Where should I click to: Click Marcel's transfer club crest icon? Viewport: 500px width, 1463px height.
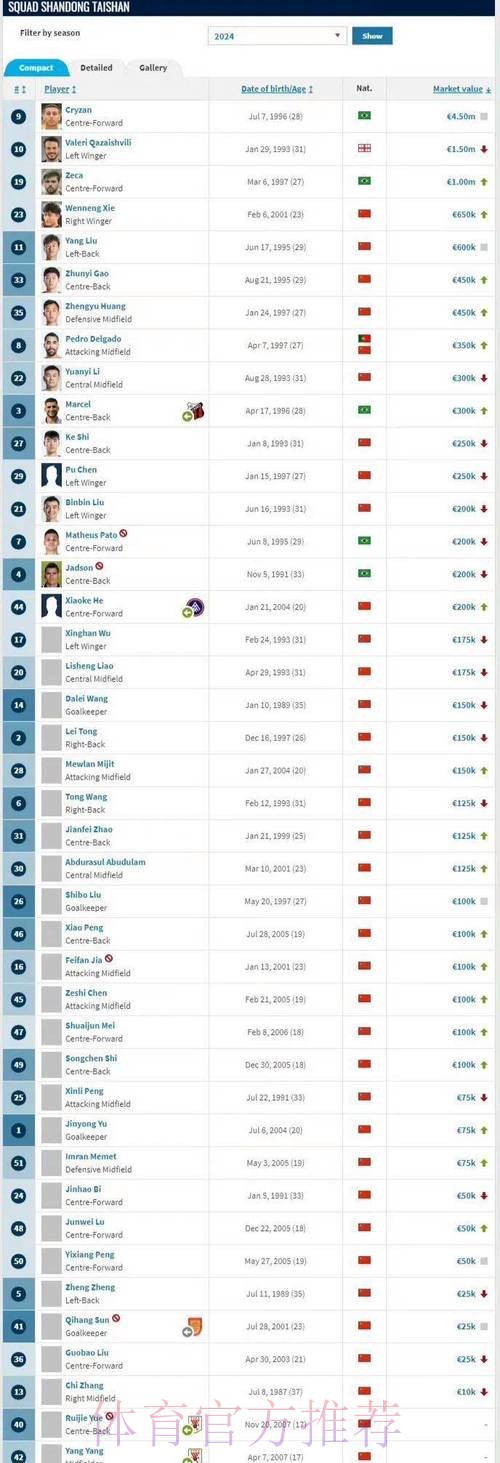point(196,411)
